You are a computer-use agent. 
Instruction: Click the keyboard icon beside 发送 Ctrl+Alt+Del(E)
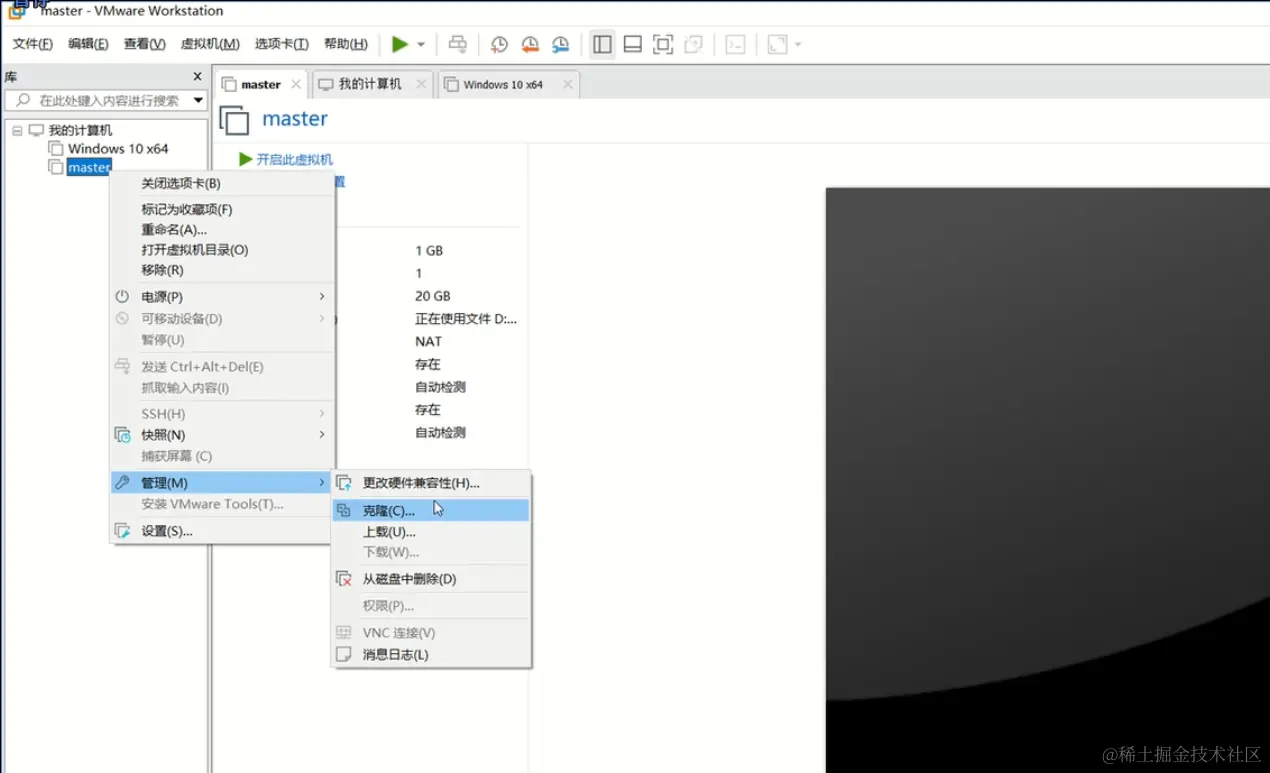[122, 367]
